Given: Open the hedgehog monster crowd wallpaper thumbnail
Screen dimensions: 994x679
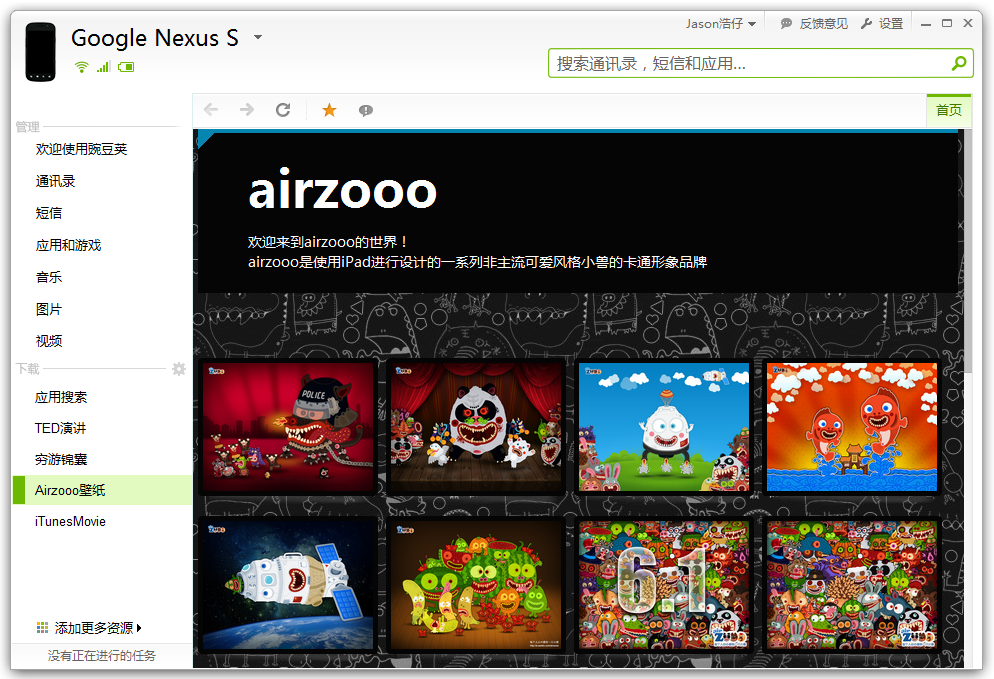Looking at the screenshot, I should point(851,585).
